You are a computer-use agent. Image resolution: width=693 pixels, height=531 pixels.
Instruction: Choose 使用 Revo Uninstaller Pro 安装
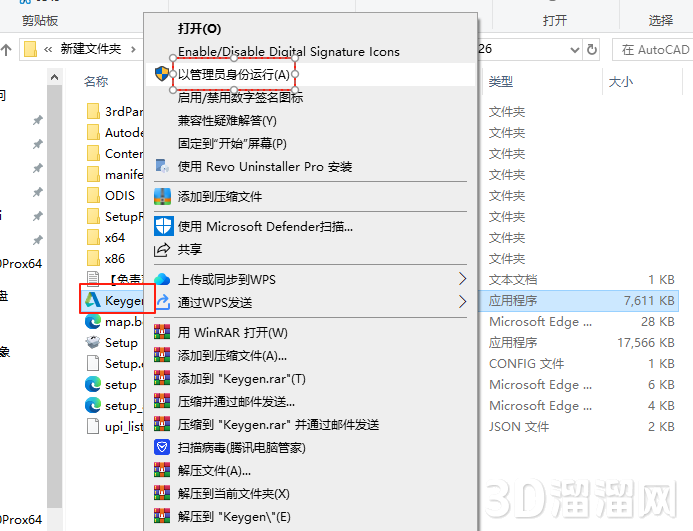(x=265, y=167)
